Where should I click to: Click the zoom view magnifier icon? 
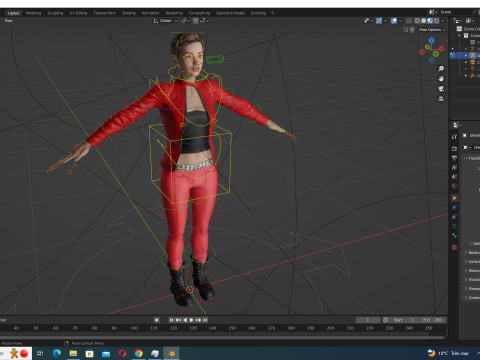coord(441,69)
